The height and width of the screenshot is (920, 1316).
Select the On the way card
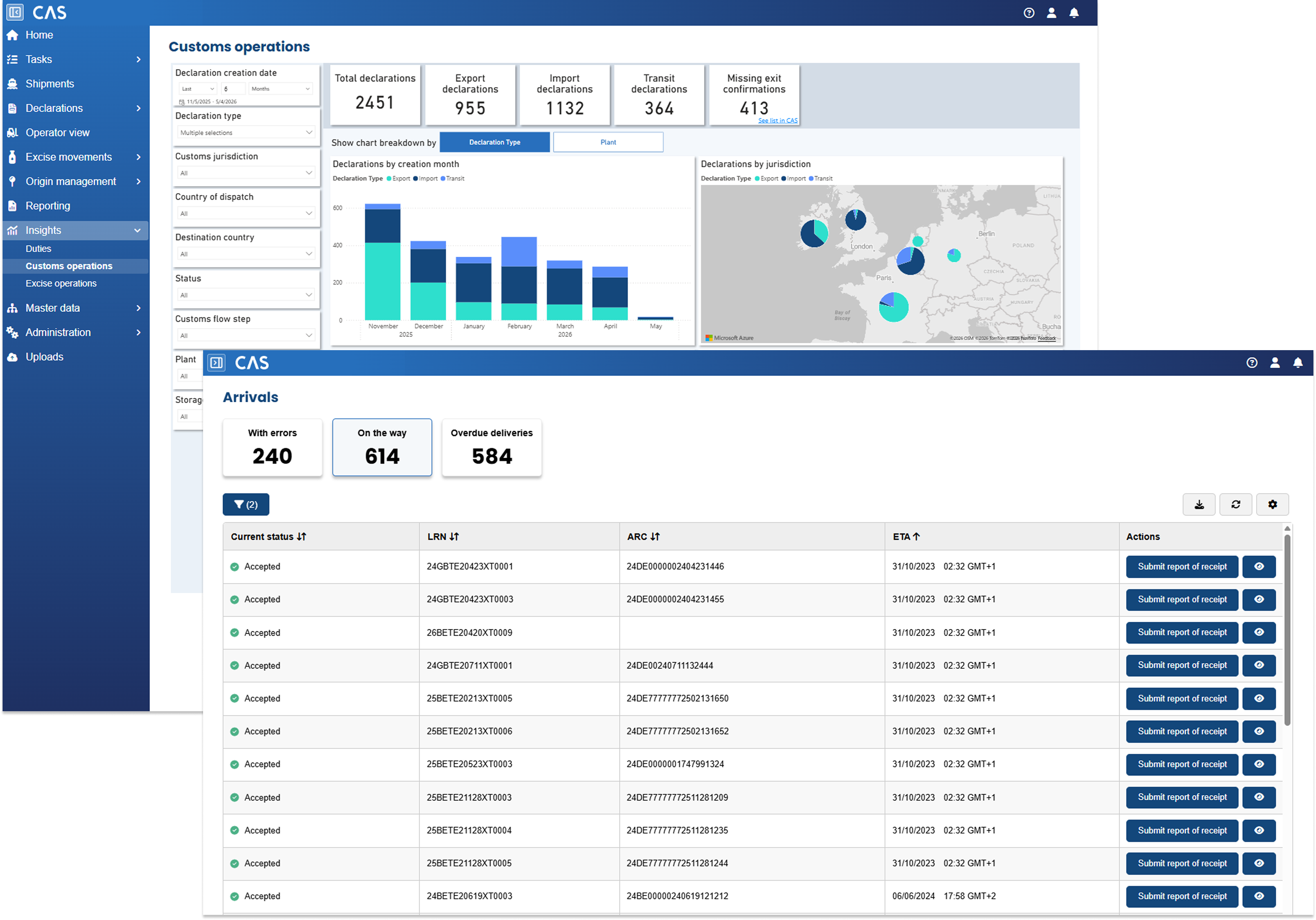tap(382, 448)
